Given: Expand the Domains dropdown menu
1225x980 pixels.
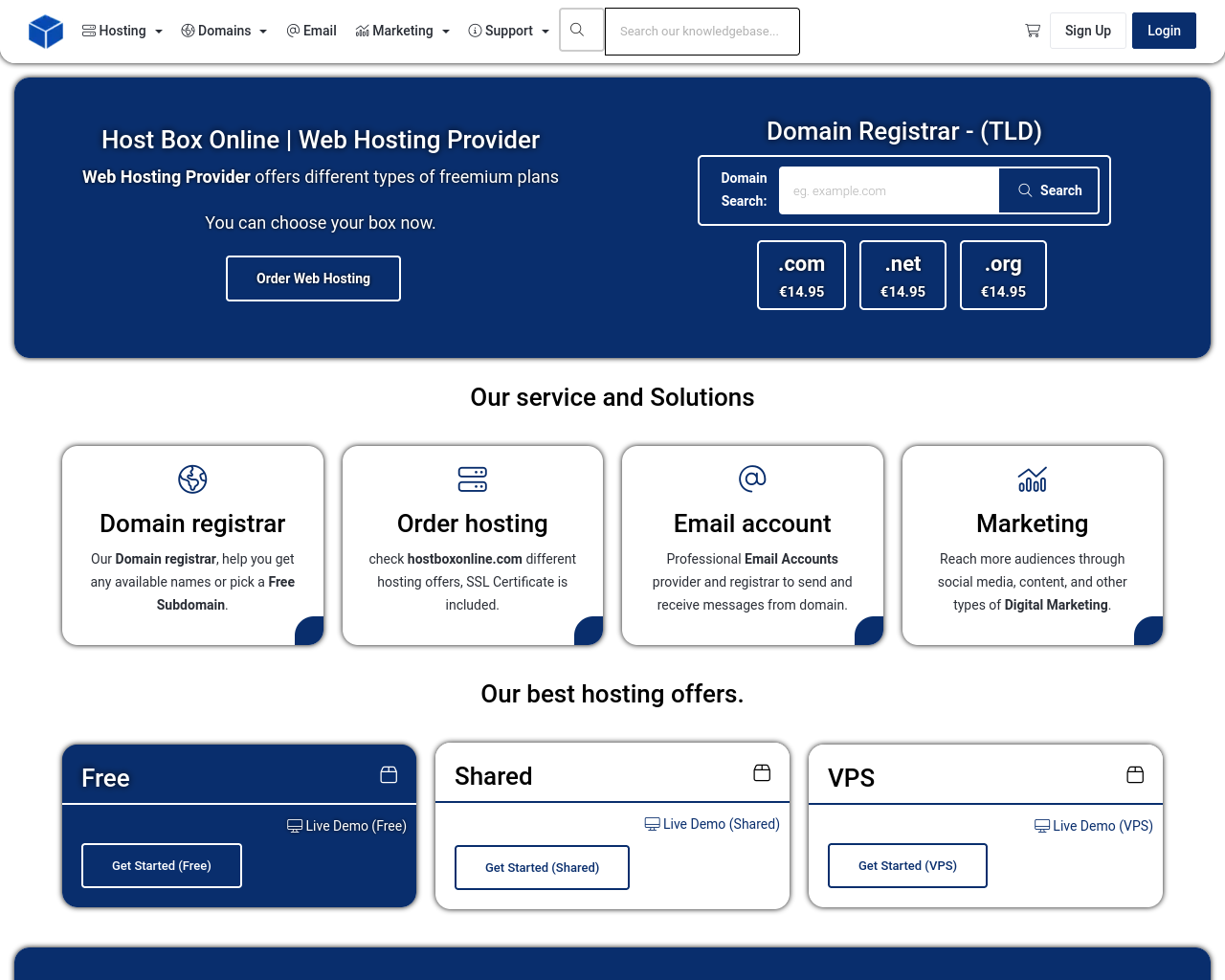Looking at the screenshot, I should [x=224, y=31].
